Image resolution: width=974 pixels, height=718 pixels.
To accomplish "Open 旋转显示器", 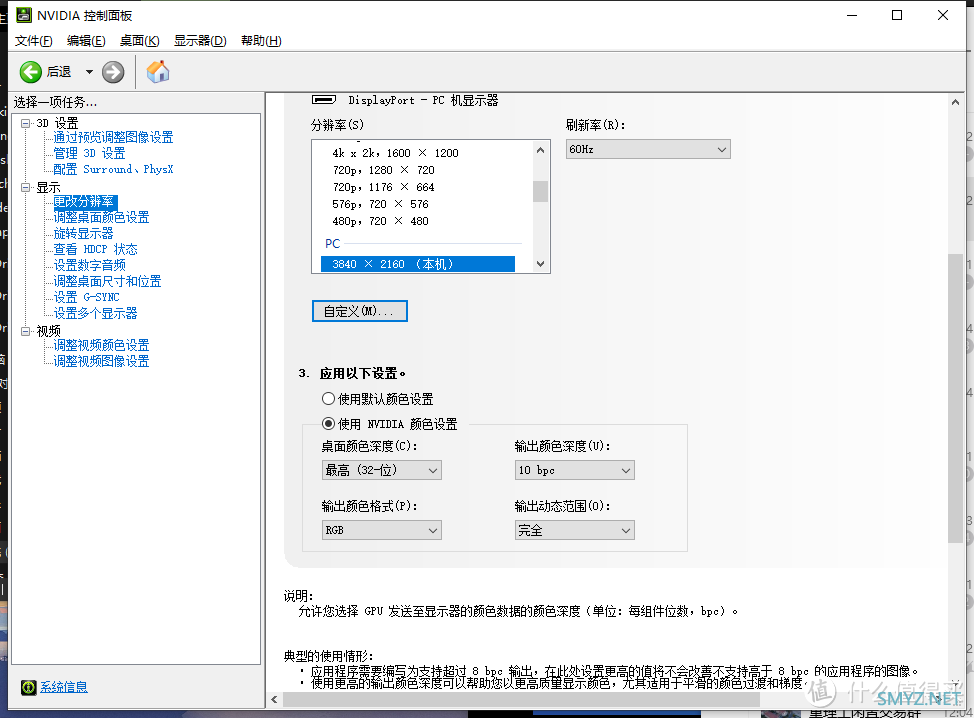I will tap(83, 234).
